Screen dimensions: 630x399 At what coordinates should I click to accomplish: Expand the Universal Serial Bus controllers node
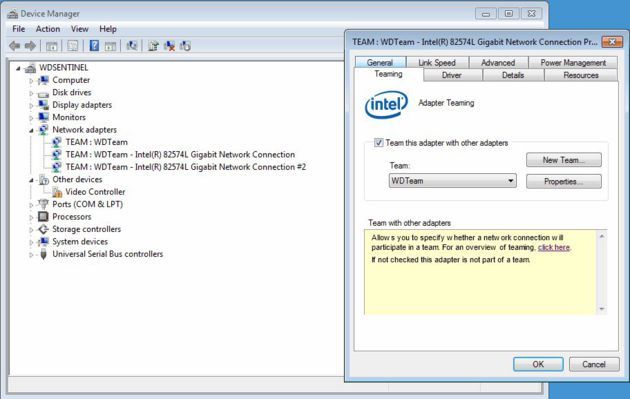[31, 255]
